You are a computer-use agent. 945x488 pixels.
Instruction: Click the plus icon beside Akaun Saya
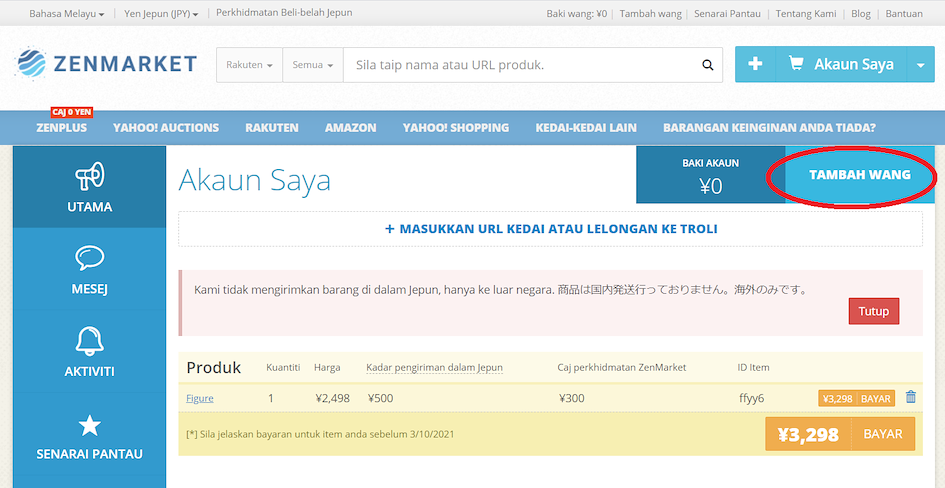(x=755, y=64)
